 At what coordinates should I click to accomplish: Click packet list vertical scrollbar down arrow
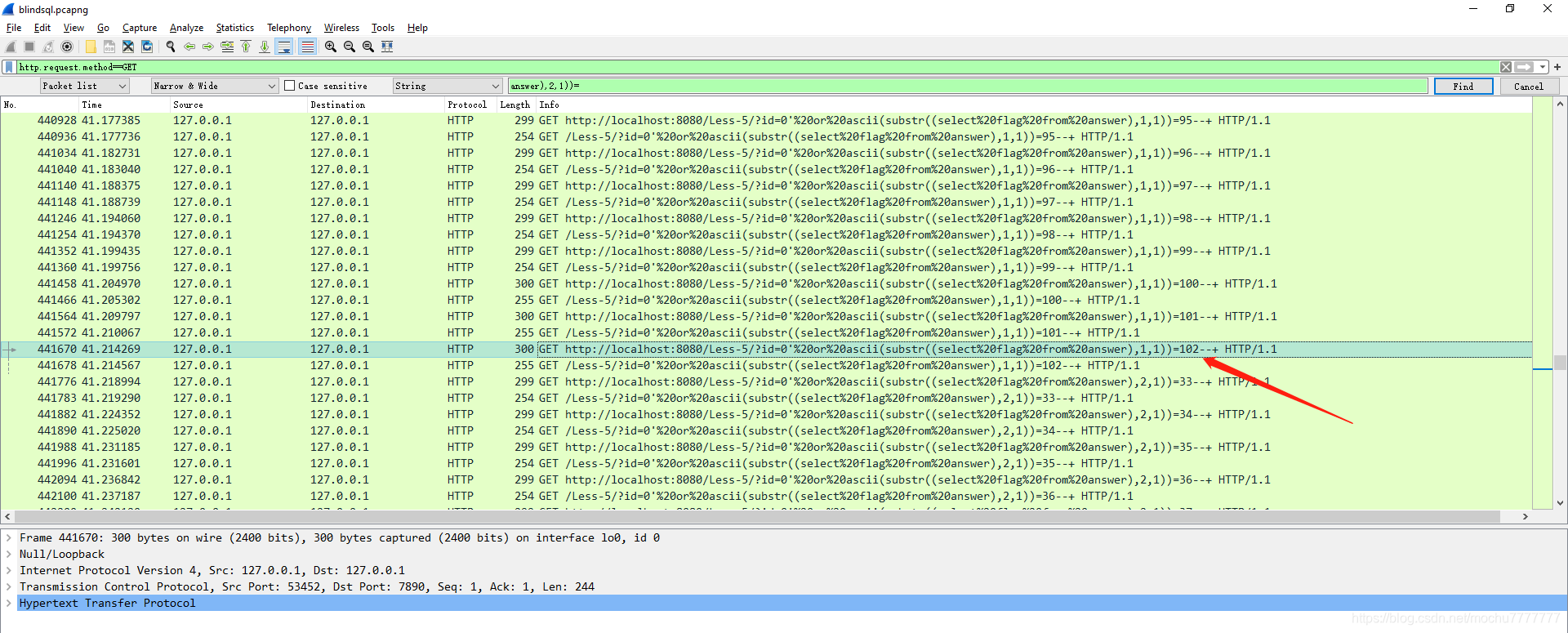tap(1560, 503)
